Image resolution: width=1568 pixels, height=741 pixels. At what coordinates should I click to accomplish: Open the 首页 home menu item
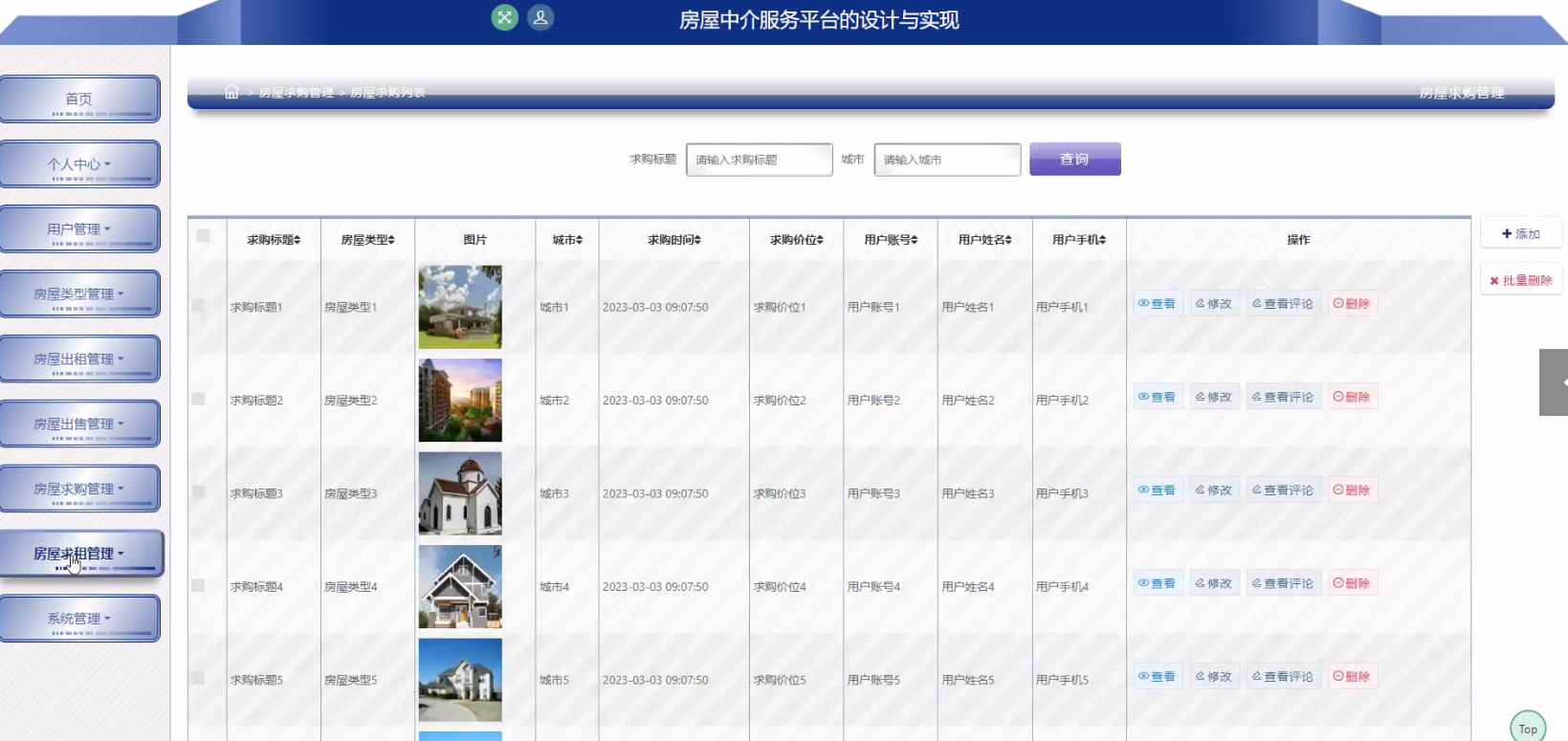point(79,99)
